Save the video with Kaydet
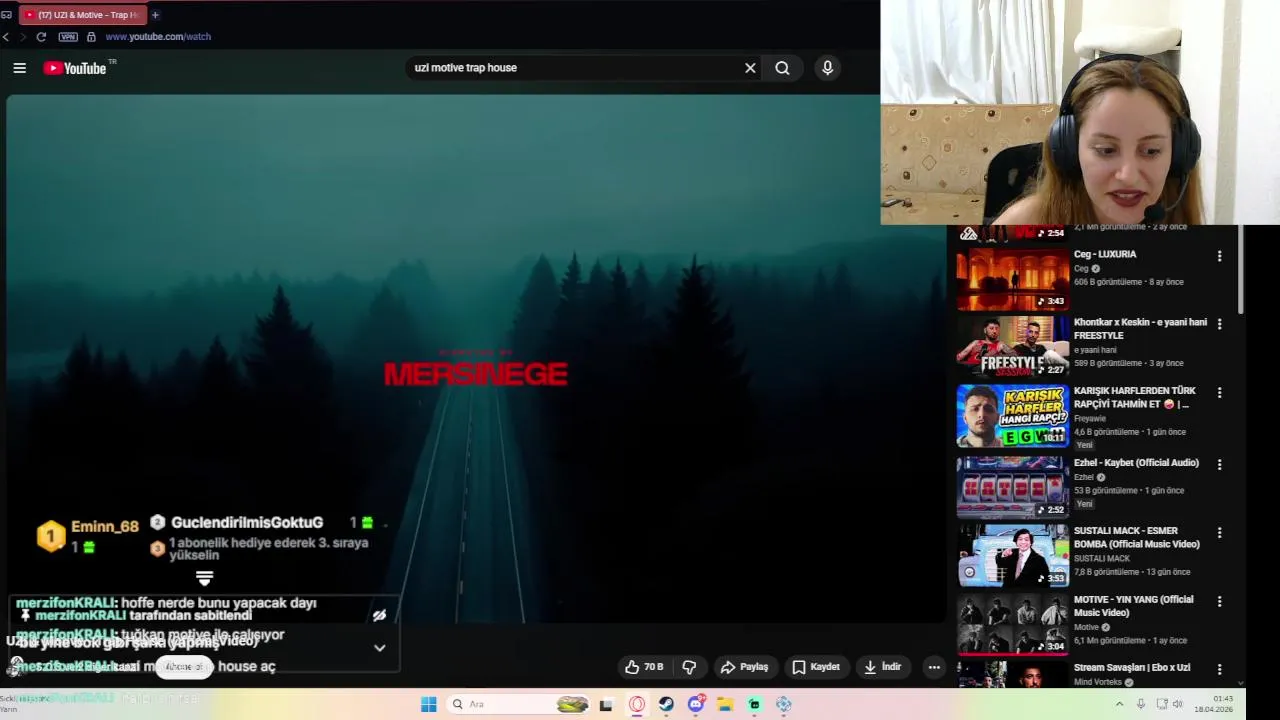This screenshot has width=1280, height=720. click(x=816, y=667)
